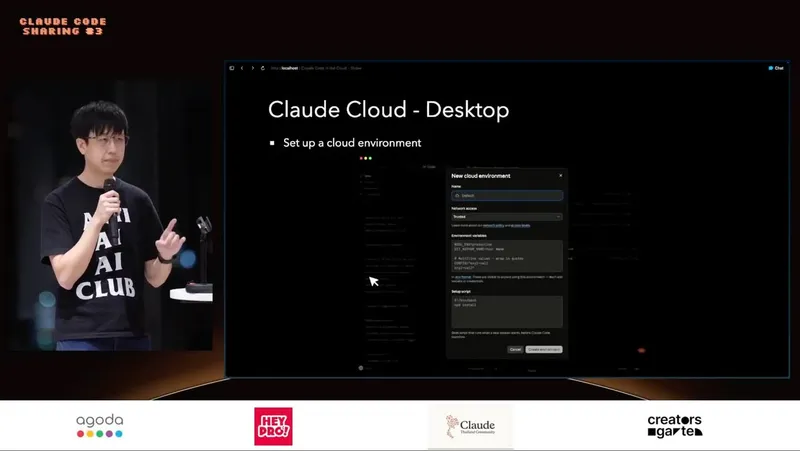Open the access levels link

coord(520,226)
